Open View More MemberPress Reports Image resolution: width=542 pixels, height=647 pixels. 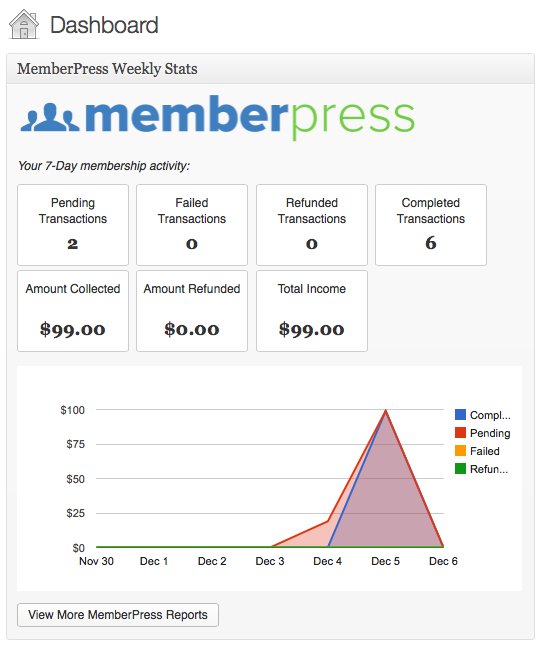pyautogui.click(x=118, y=615)
